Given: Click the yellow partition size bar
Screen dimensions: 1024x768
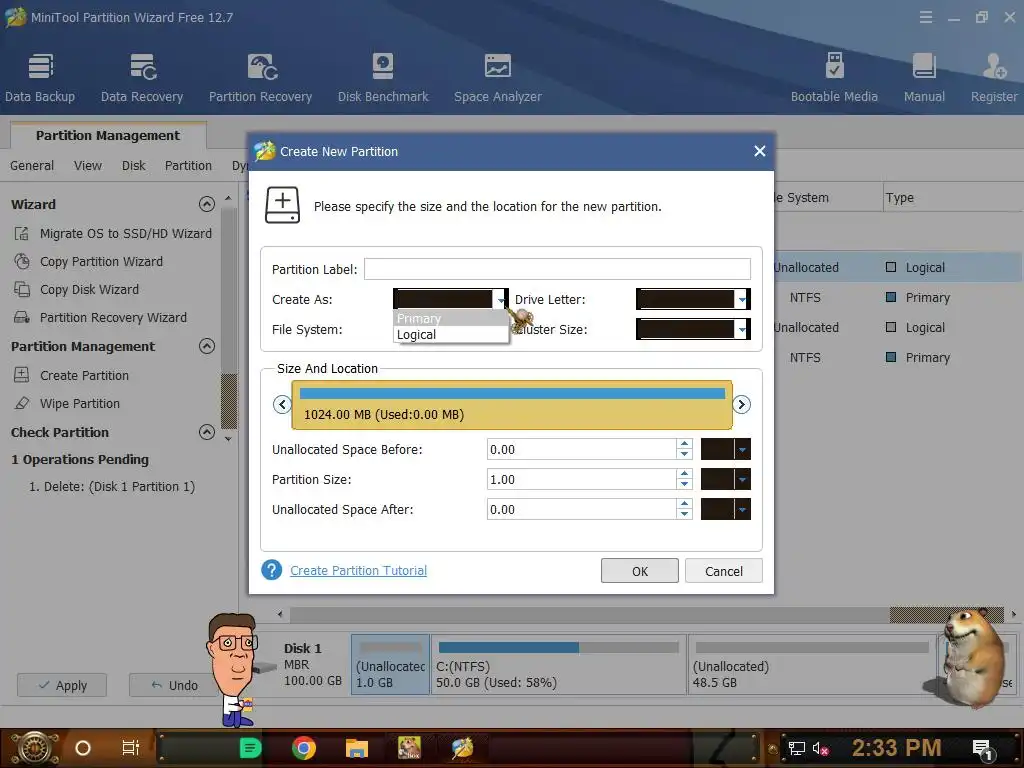Looking at the screenshot, I should coord(512,405).
